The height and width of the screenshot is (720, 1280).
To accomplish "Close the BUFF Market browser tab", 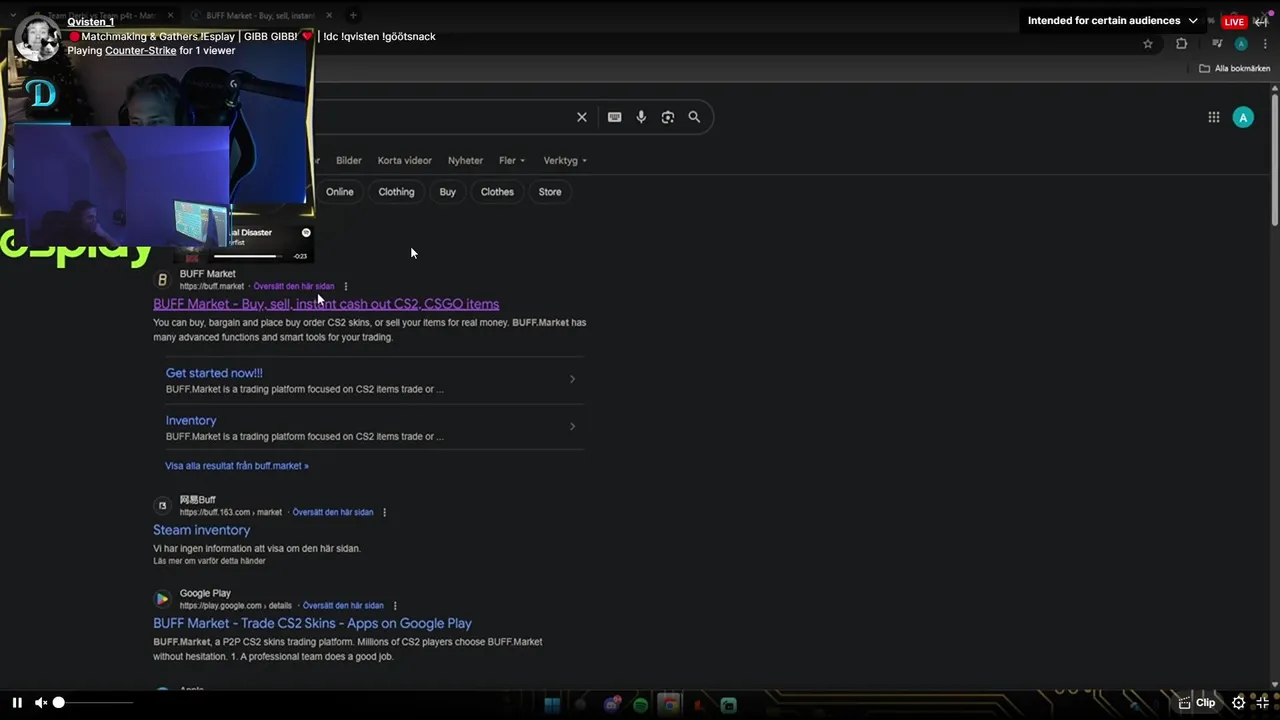I will (x=328, y=16).
